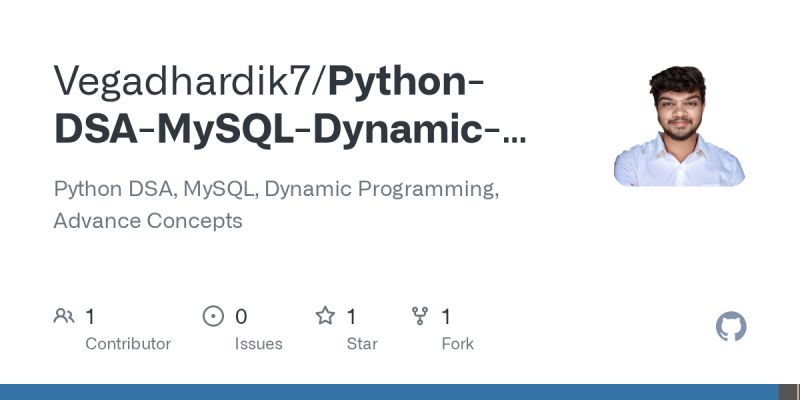Click the 'Fork' label
800x400 pixels.
coord(458,344)
